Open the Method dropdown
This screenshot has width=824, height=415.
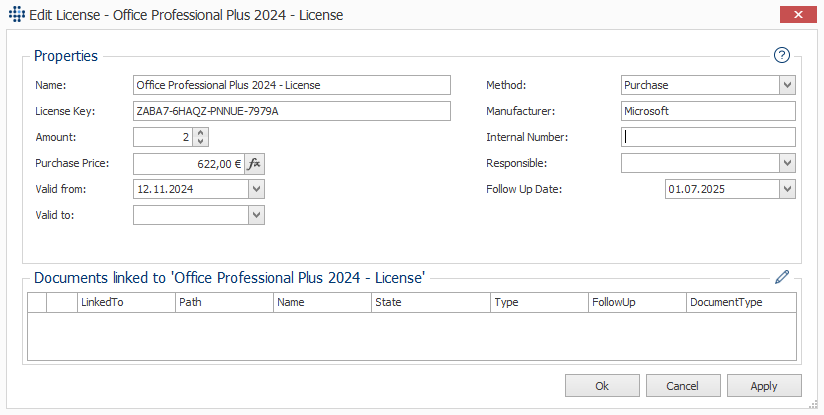point(787,85)
